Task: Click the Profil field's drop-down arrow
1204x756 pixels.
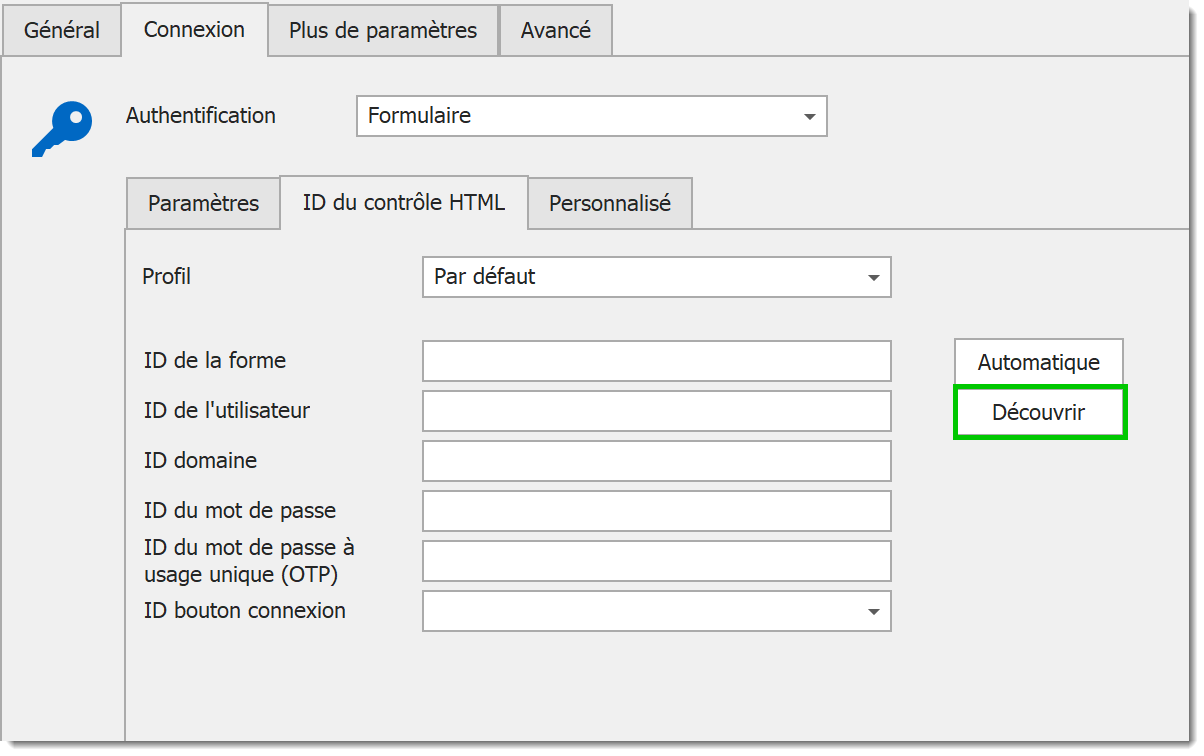Action: click(x=876, y=277)
